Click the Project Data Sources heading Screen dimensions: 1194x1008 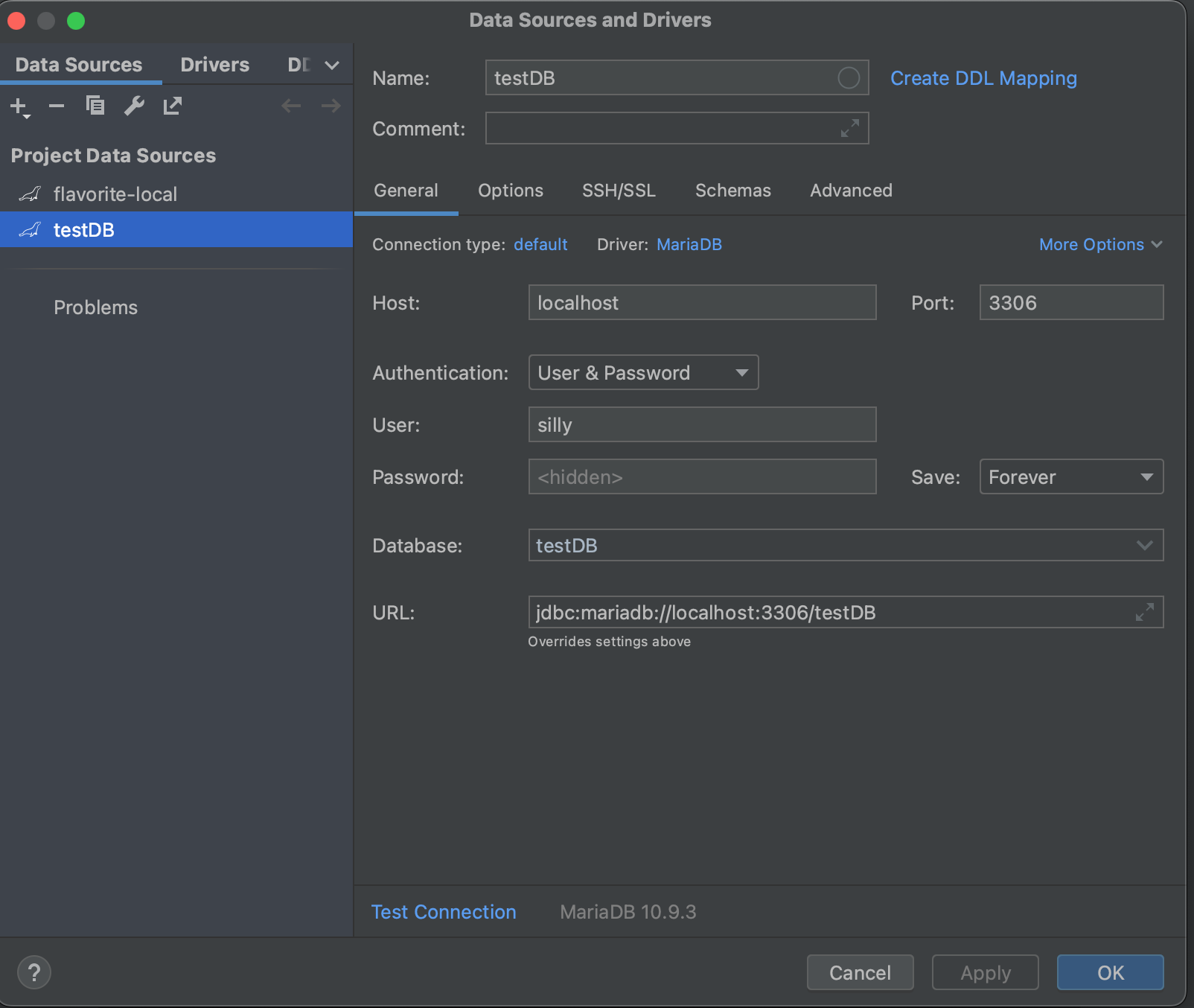tap(113, 156)
